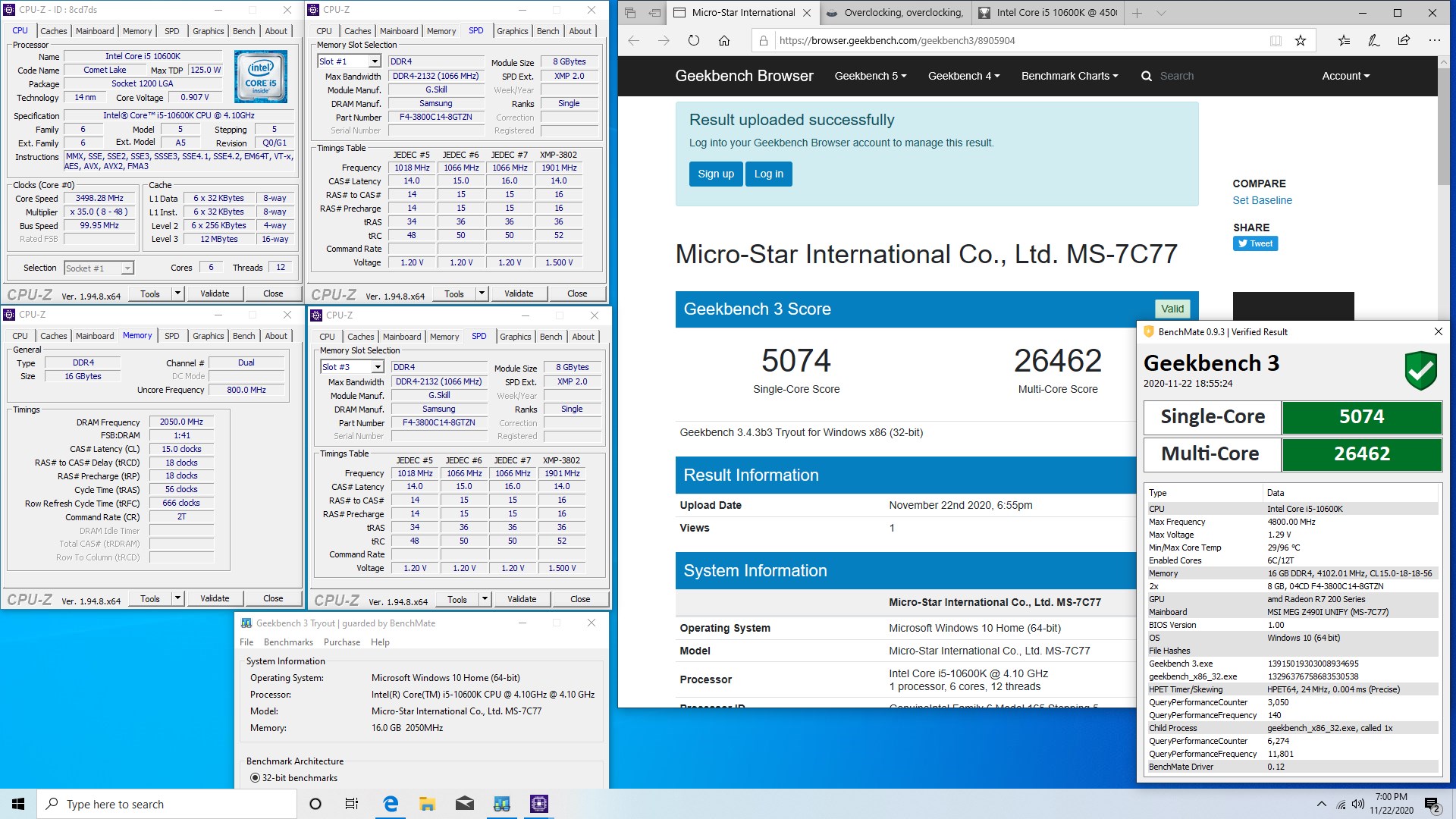This screenshot has height=819, width=1456.
Task: Switch to CPU-Z taskbar icon
Action: (539, 804)
